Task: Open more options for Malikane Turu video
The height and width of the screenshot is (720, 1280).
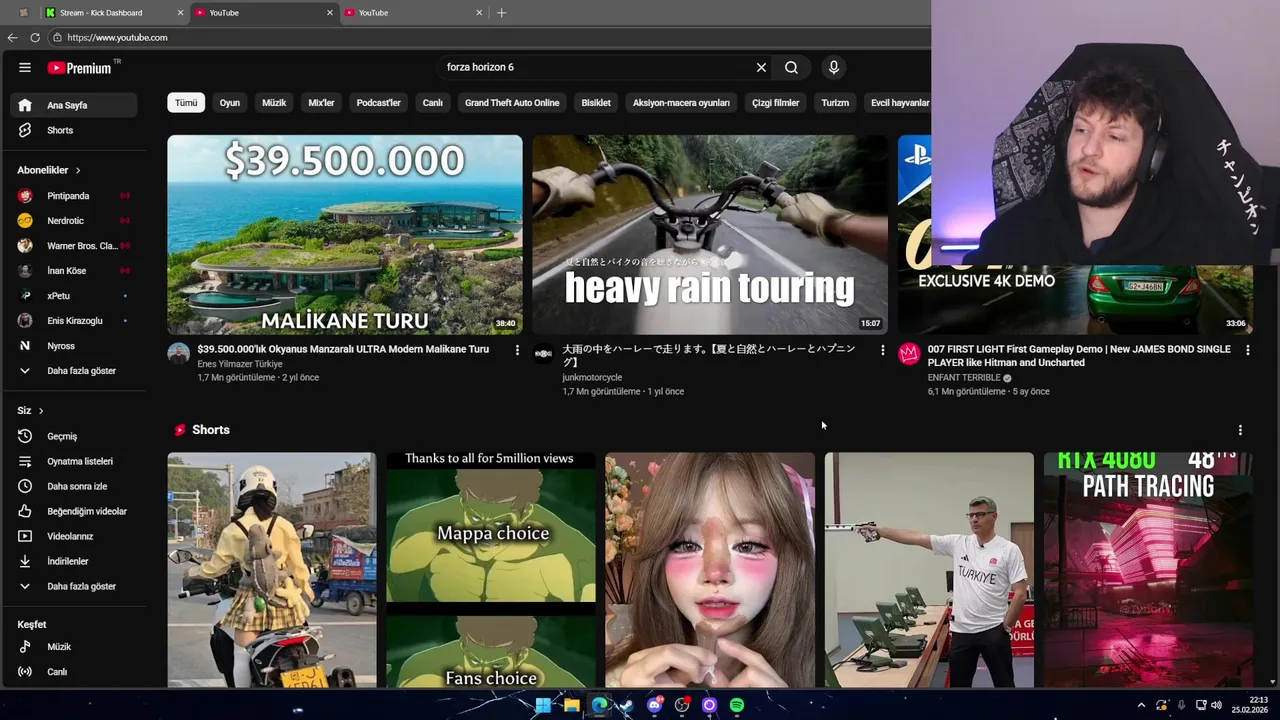Action: point(517,350)
